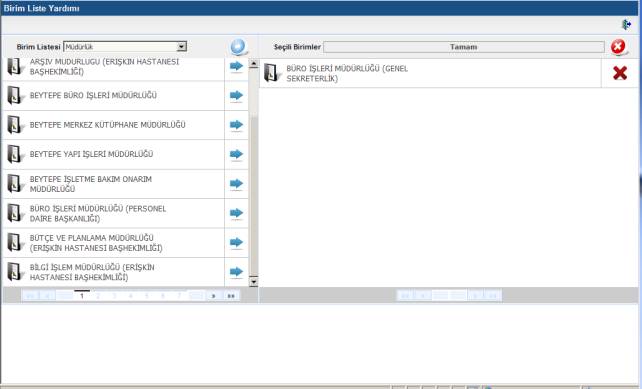Add BÜRO İŞLERİ (PERSONEL DAİRE) via arrow
Viewport: 642px width, 389px height.
click(x=236, y=213)
